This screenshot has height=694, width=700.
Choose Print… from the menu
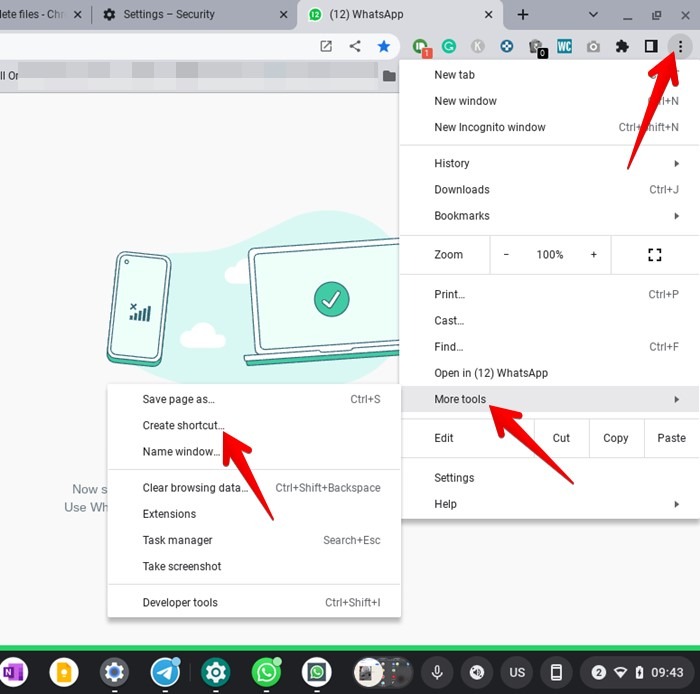click(x=549, y=295)
